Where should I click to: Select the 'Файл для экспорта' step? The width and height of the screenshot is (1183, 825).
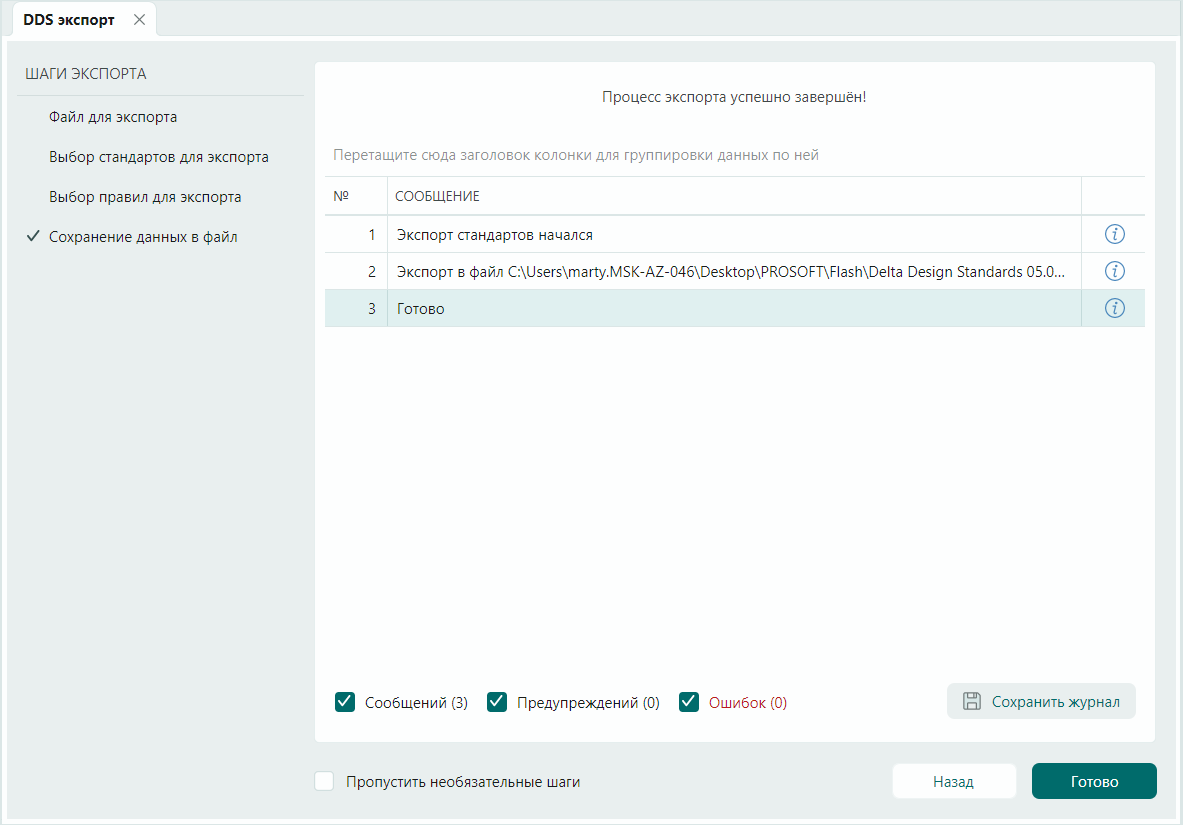pos(113,117)
